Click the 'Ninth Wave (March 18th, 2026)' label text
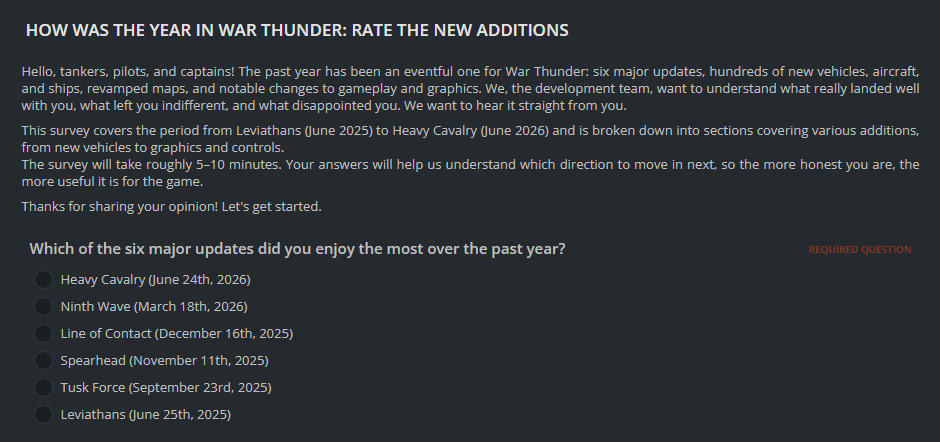The width and height of the screenshot is (940, 442). [x=154, y=306]
